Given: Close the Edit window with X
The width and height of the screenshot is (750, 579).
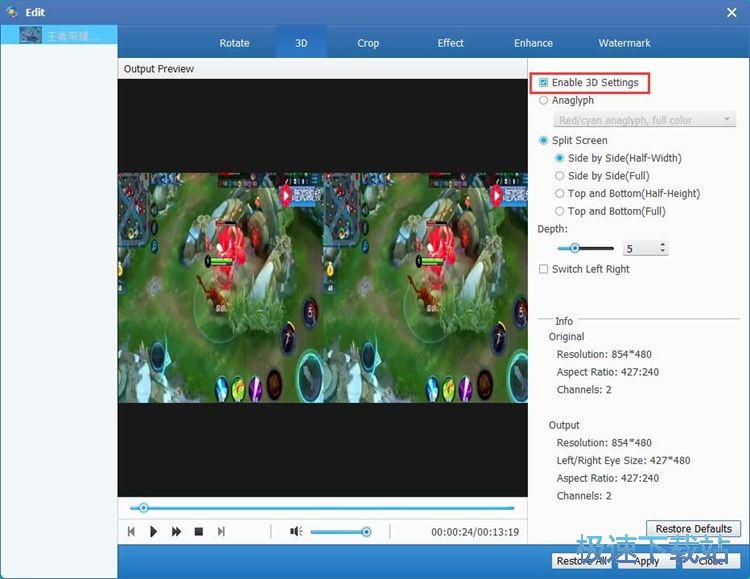Looking at the screenshot, I should click(x=731, y=12).
